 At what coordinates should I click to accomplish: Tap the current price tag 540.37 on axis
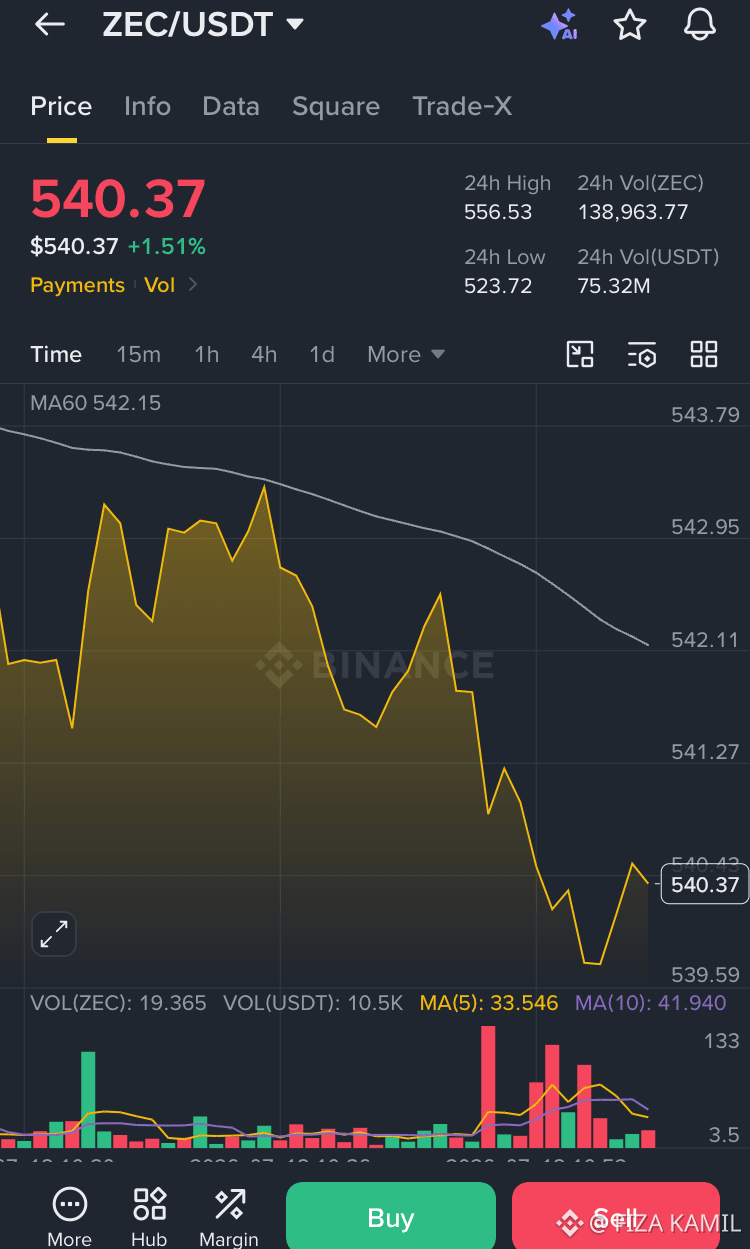click(705, 885)
